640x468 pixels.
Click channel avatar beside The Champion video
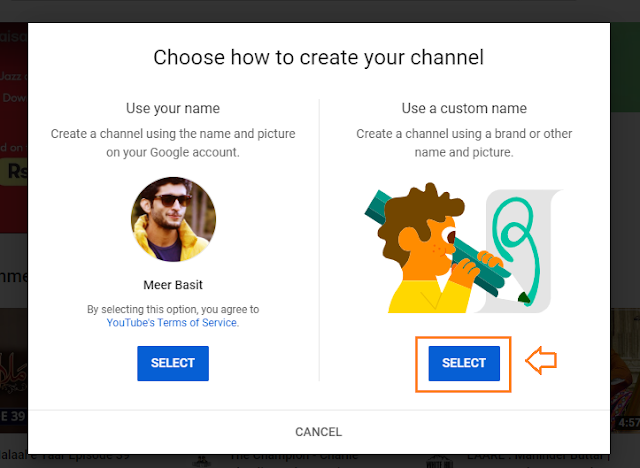[202, 461]
